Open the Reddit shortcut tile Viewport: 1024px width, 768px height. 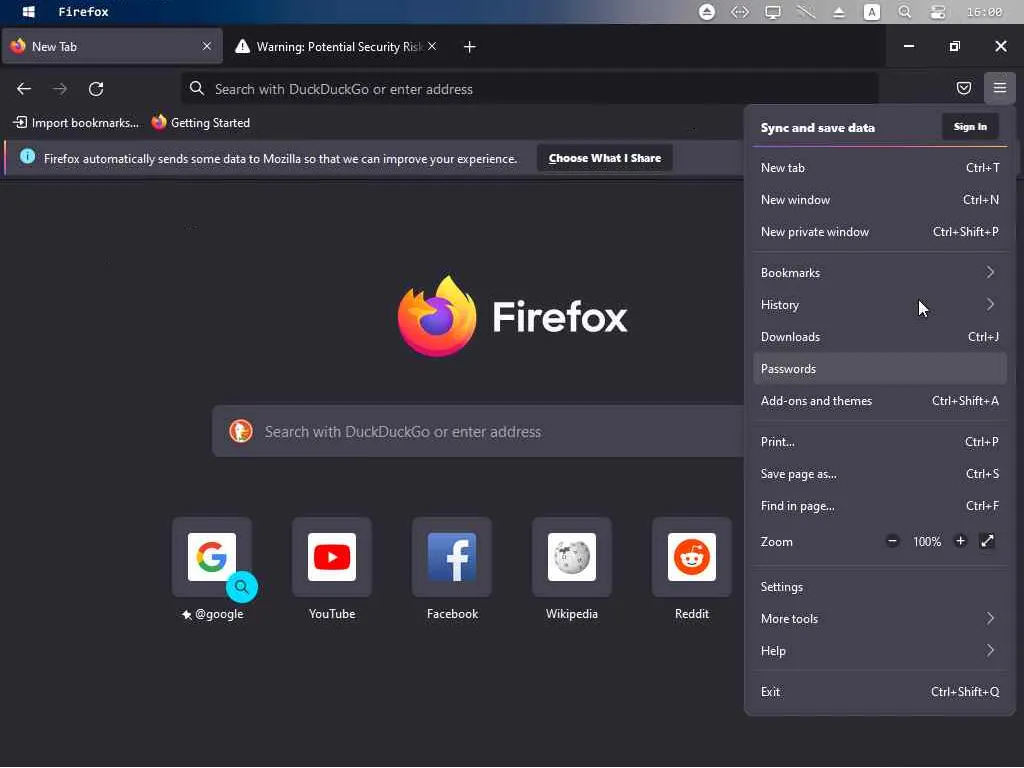click(692, 557)
